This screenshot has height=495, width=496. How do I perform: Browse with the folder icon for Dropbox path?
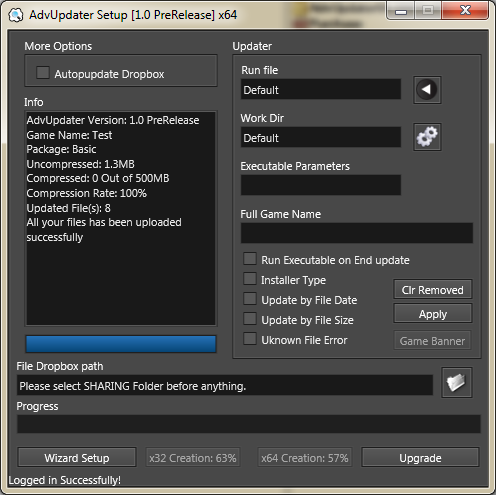456,382
